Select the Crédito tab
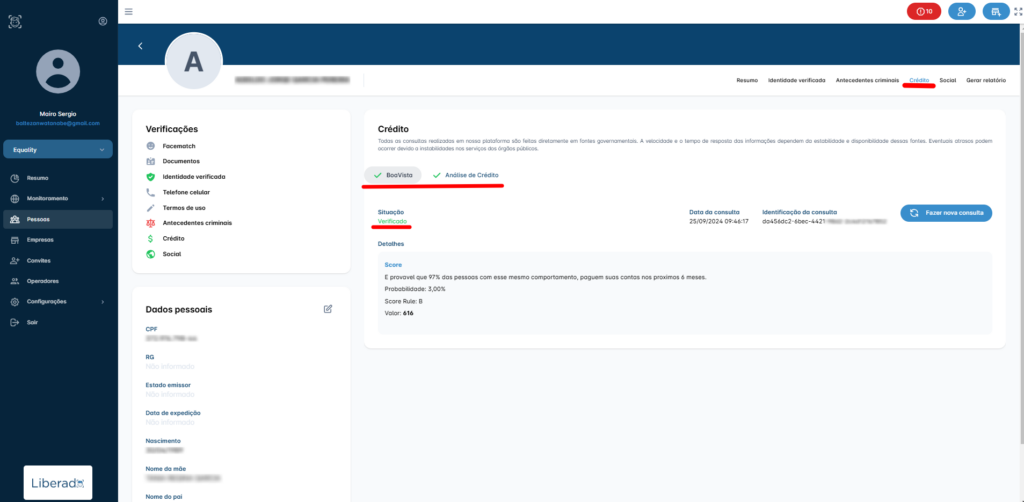This screenshot has height=502, width=1024. pos(919,80)
